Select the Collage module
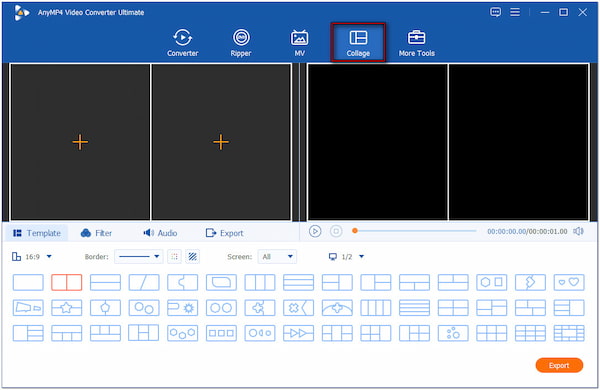 358,43
